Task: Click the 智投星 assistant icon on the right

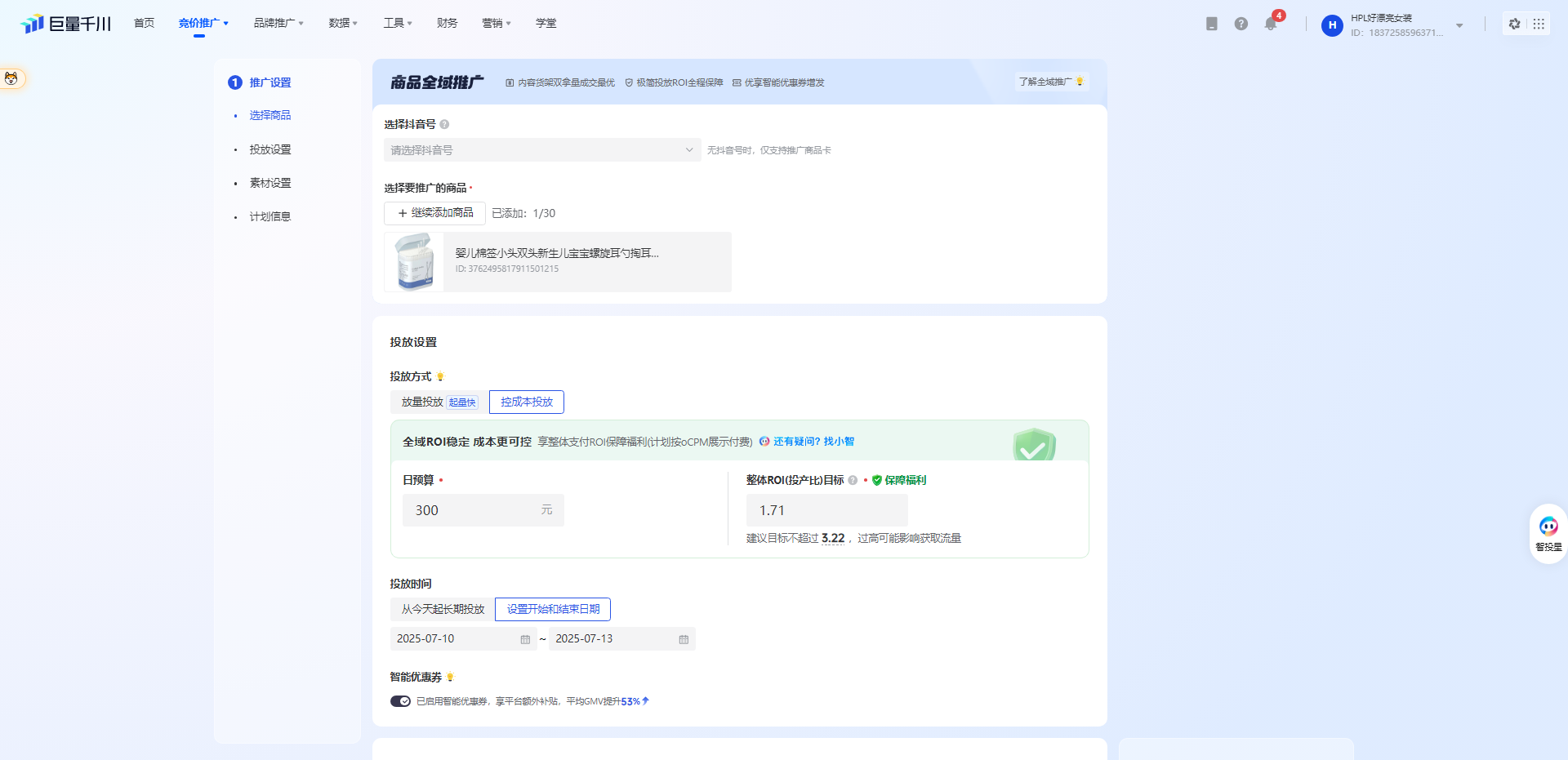Action: [x=1548, y=527]
